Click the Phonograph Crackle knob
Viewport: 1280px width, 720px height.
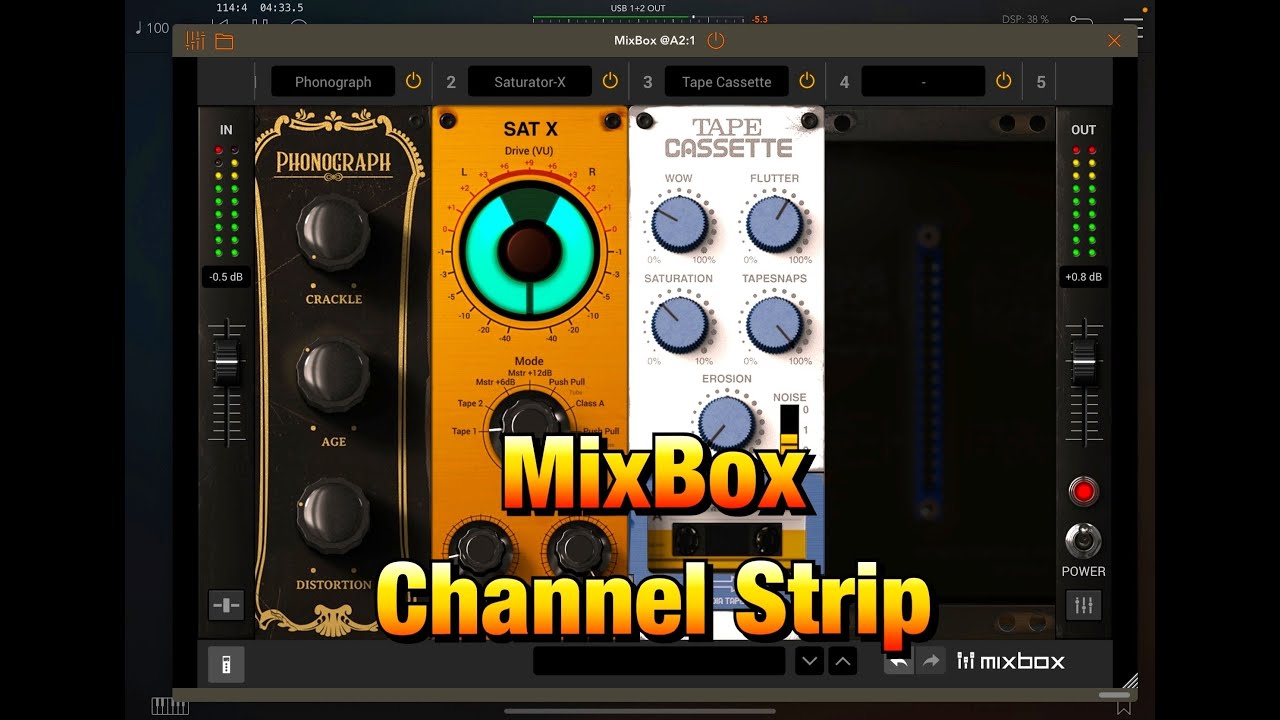pos(333,232)
